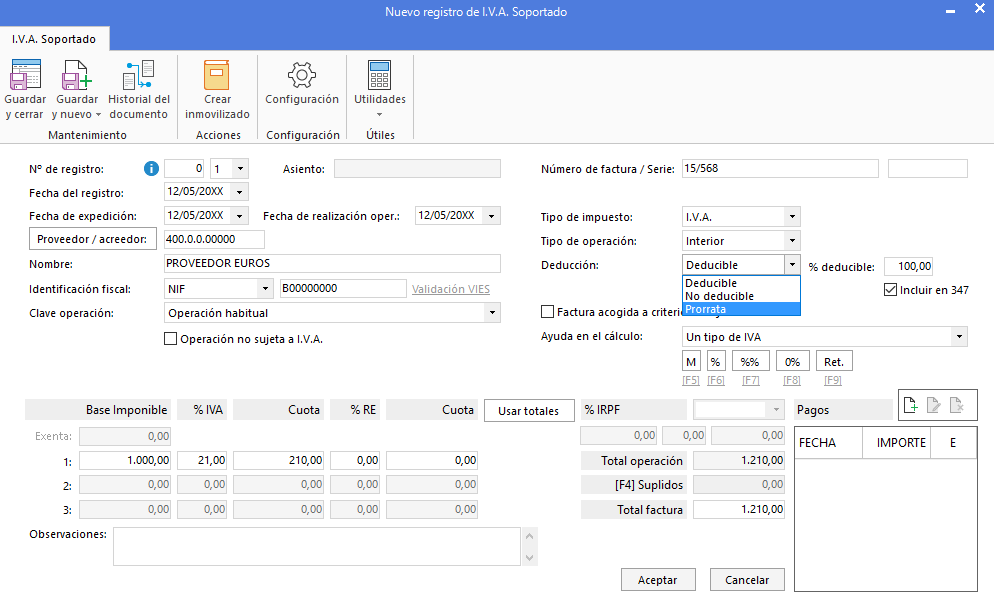
Task: Click Número de factura field
Action: tap(780, 169)
